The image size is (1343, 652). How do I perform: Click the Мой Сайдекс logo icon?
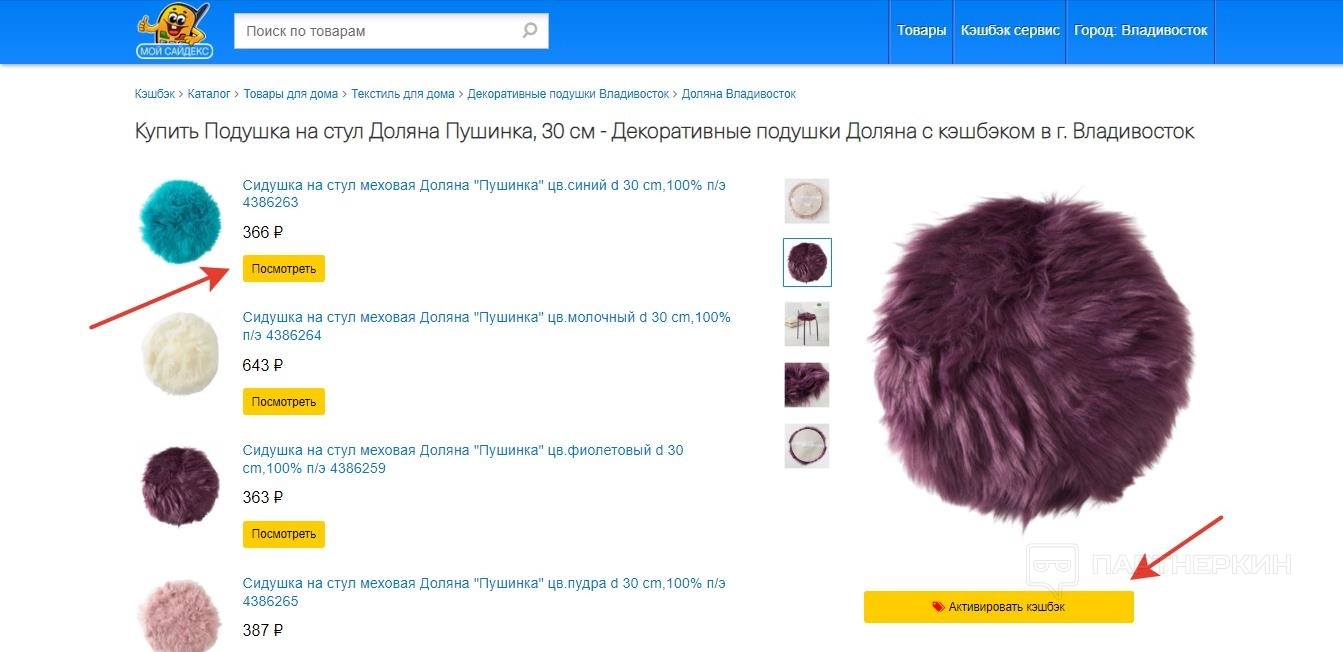pos(175,31)
